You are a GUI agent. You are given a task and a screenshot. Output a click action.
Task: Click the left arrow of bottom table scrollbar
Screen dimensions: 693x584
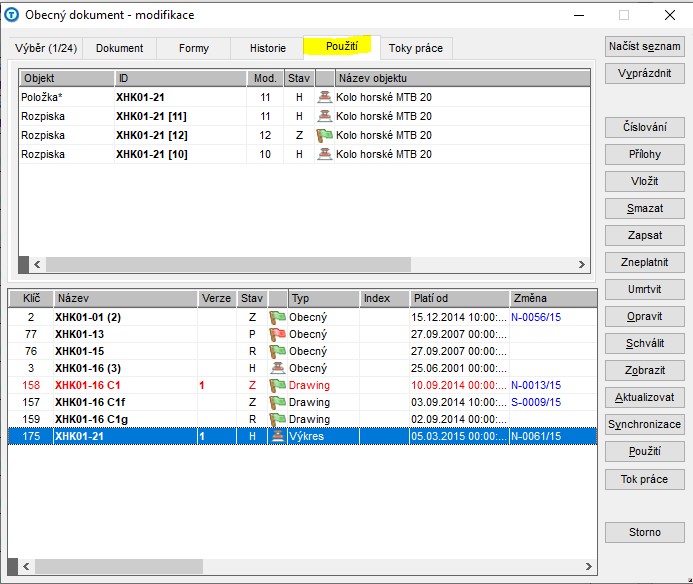point(26,566)
